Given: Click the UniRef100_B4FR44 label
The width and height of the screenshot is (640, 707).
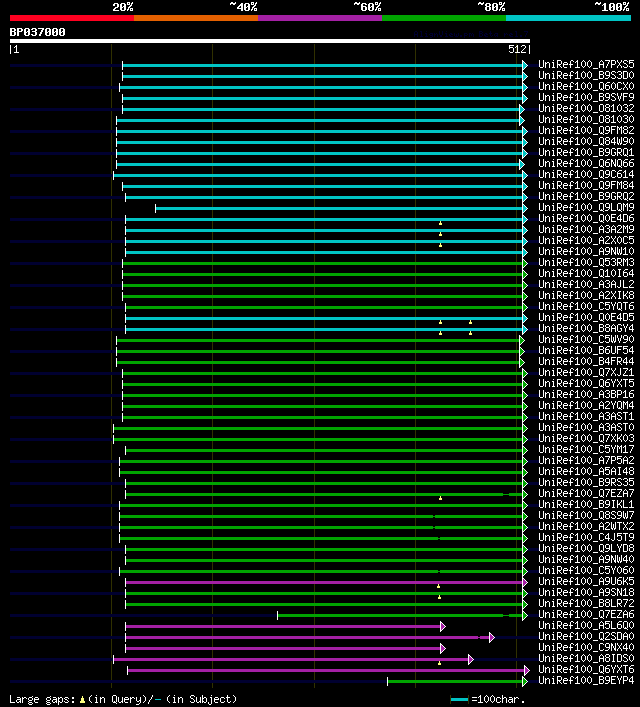Looking at the screenshot, I should point(586,361).
